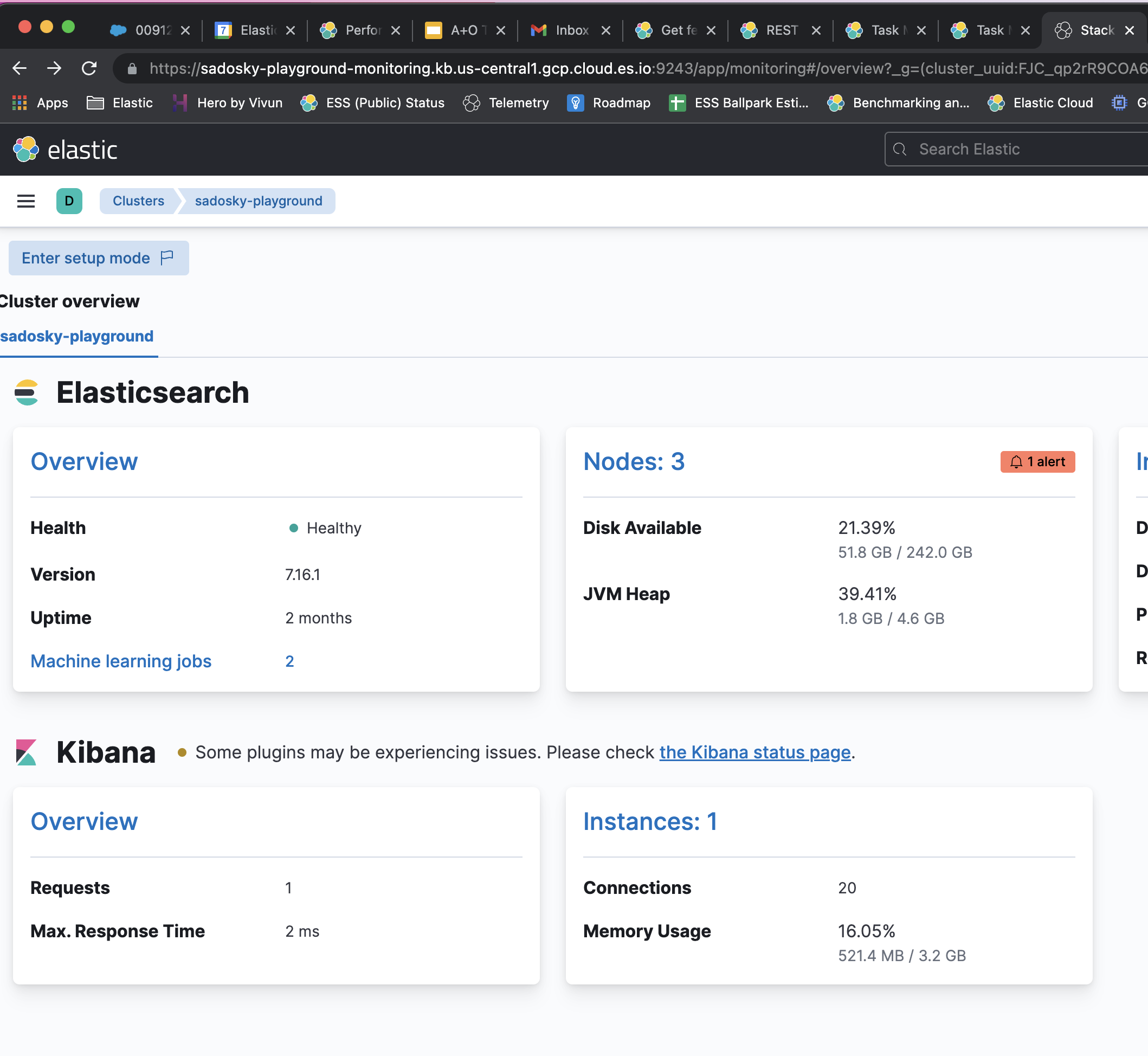Open the 1 alert badge on Nodes

tap(1038, 462)
